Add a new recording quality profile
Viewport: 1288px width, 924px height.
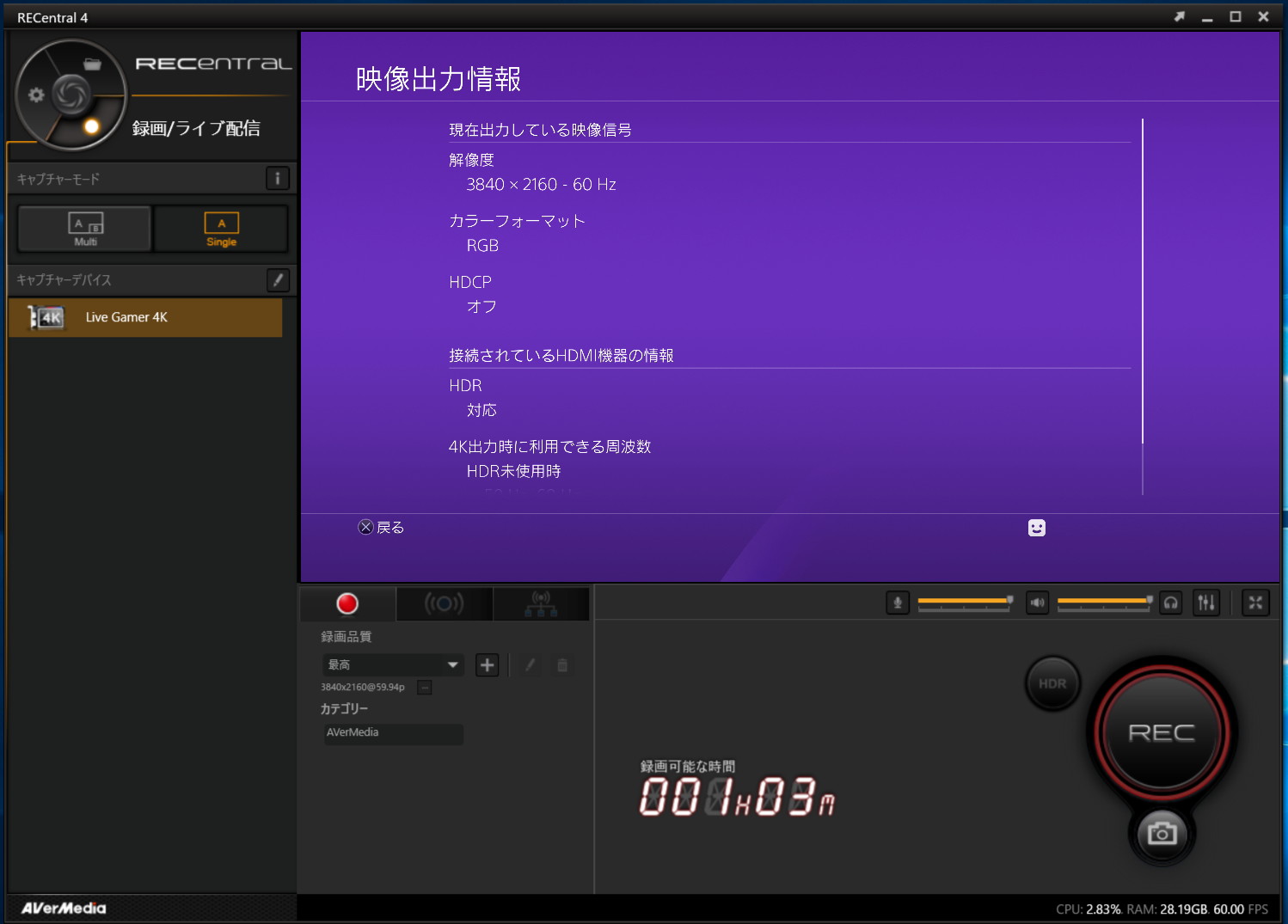click(x=487, y=664)
